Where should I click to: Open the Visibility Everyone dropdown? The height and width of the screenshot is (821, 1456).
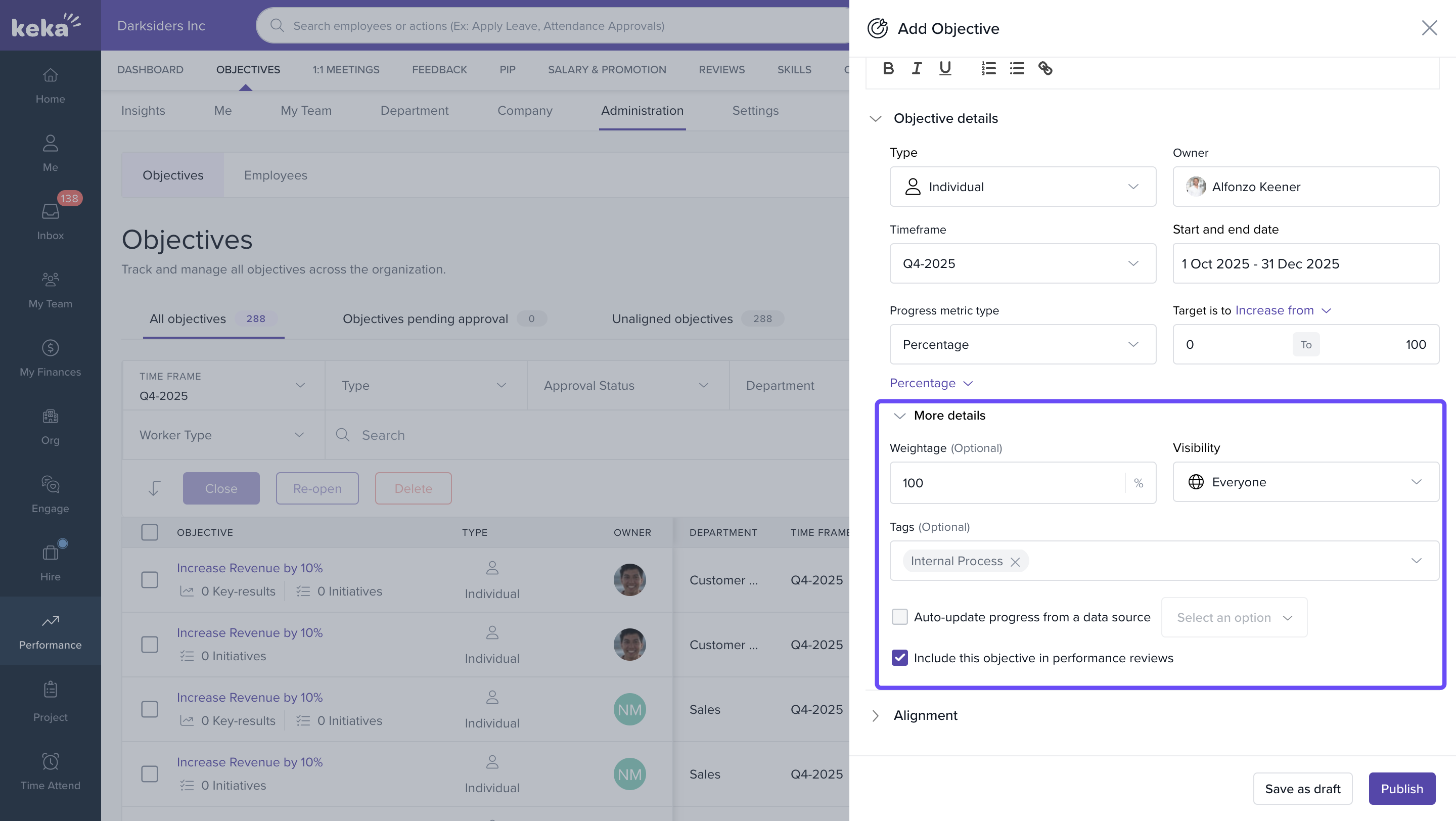coord(1305,482)
